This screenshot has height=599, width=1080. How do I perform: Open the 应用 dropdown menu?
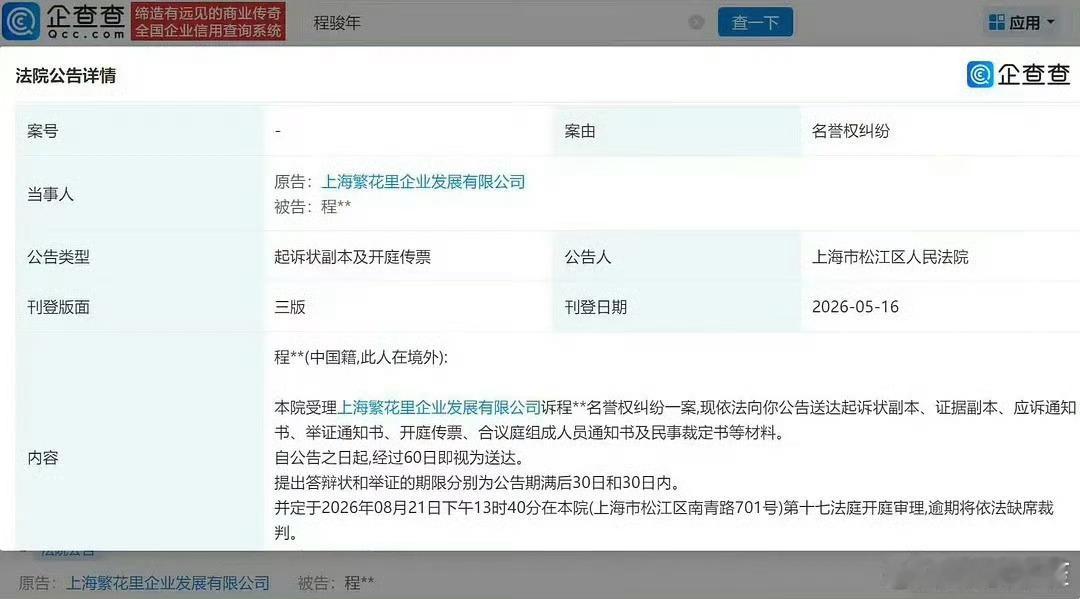click(x=1021, y=23)
